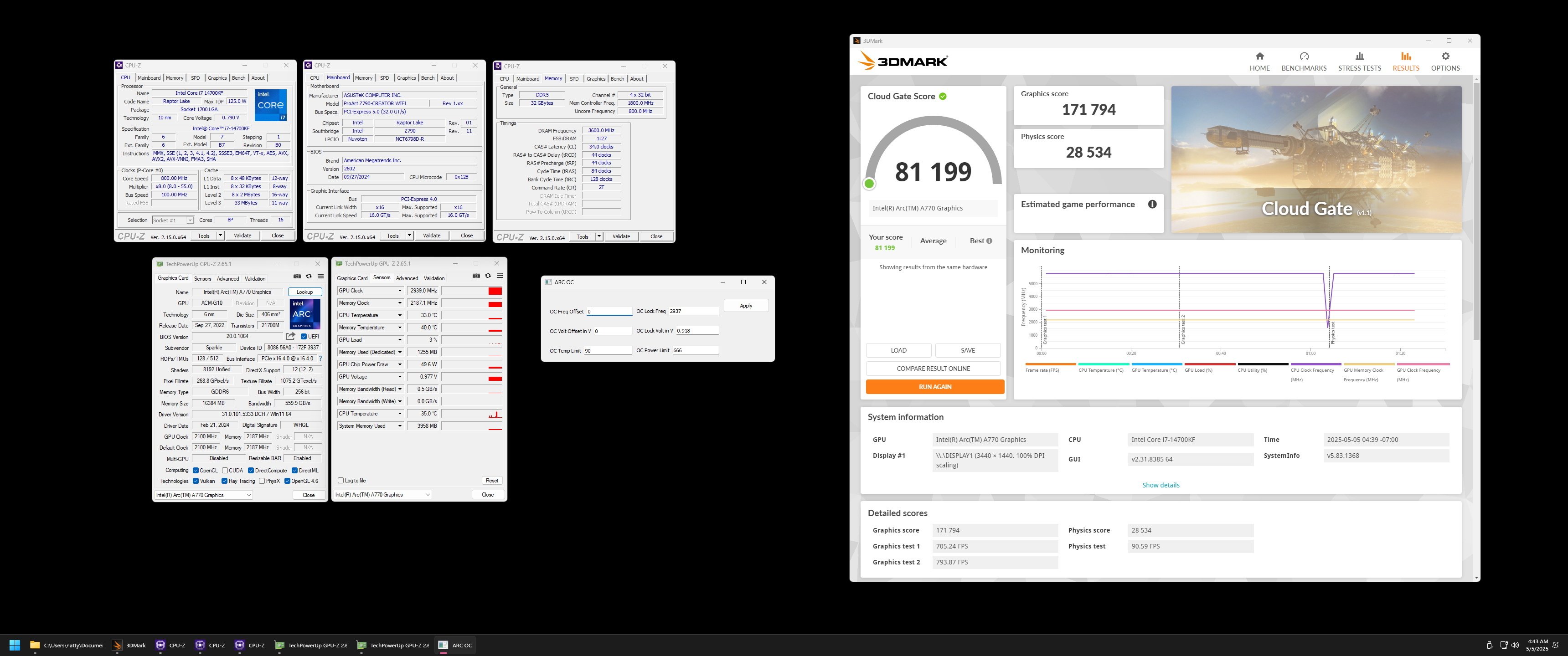Click the OC Power Limit field
This screenshot has height=656, width=1568.
click(695, 350)
